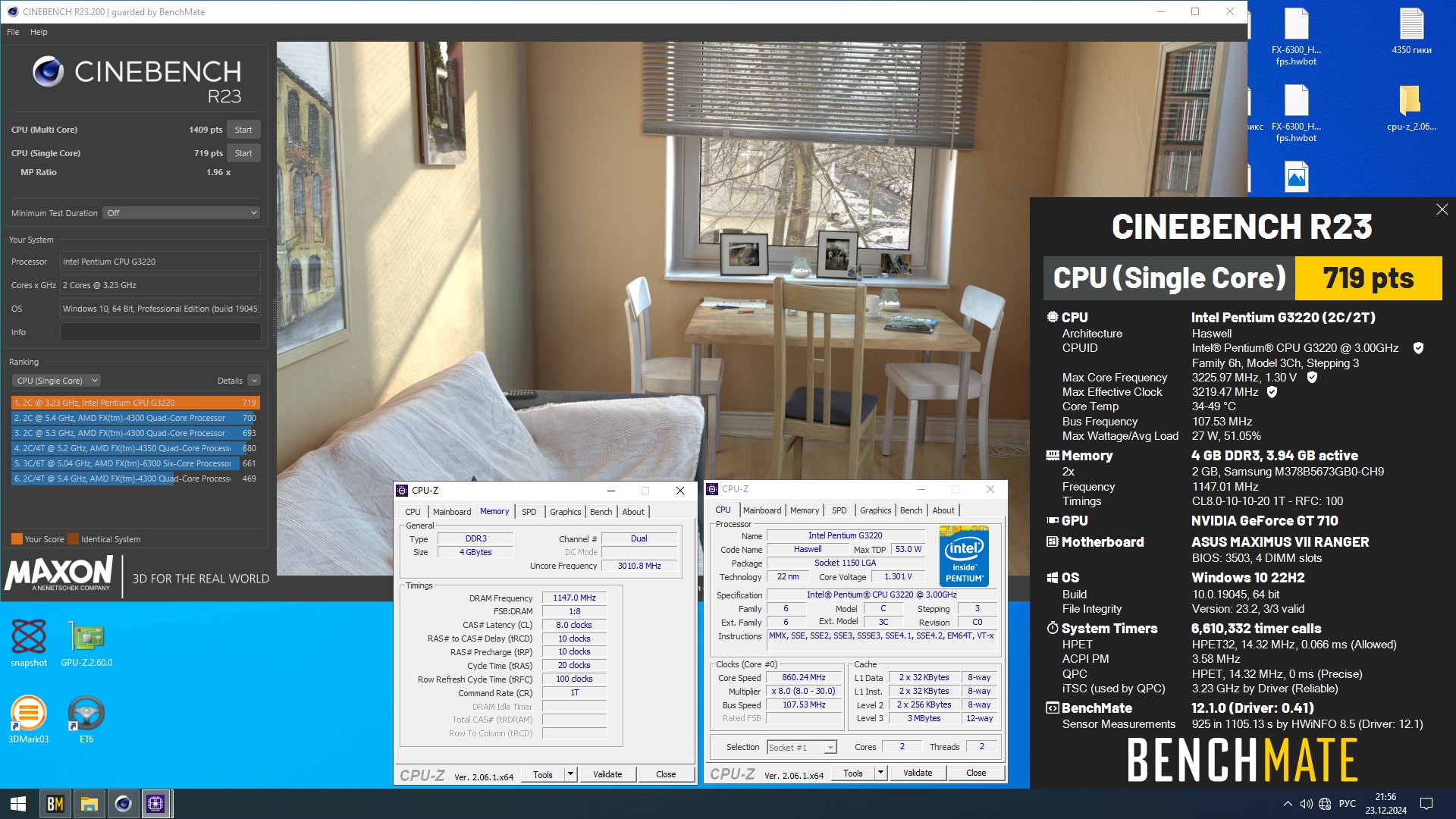The image size is (1456, 819).
Task: Open About tab in memory CPU-Z
Action: click(633, 512)
